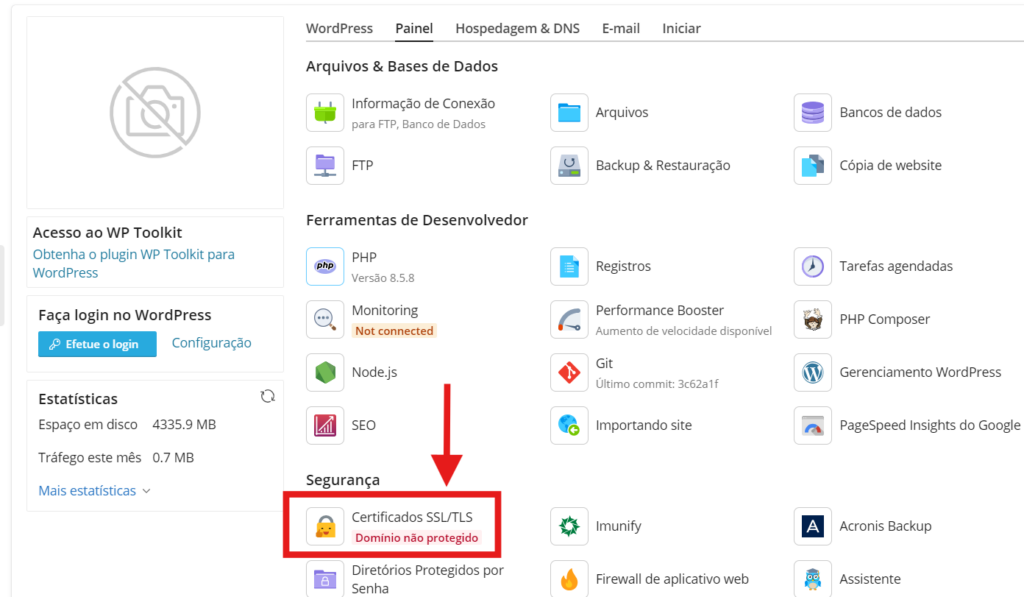The width and height of the screenshot is (1024, 597).
Task: Open the FTP icon
Action: (325, 165)
